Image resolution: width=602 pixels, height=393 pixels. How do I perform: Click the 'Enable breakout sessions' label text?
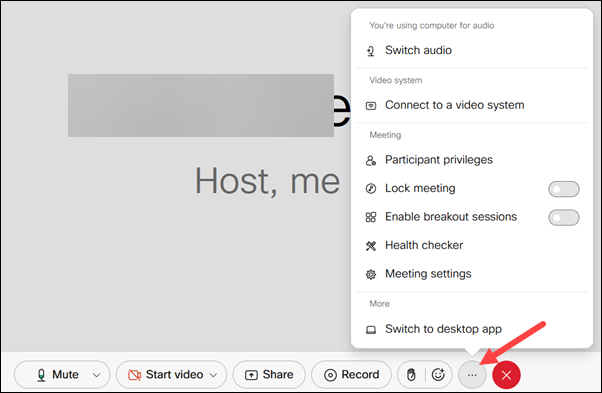(451, 217)
